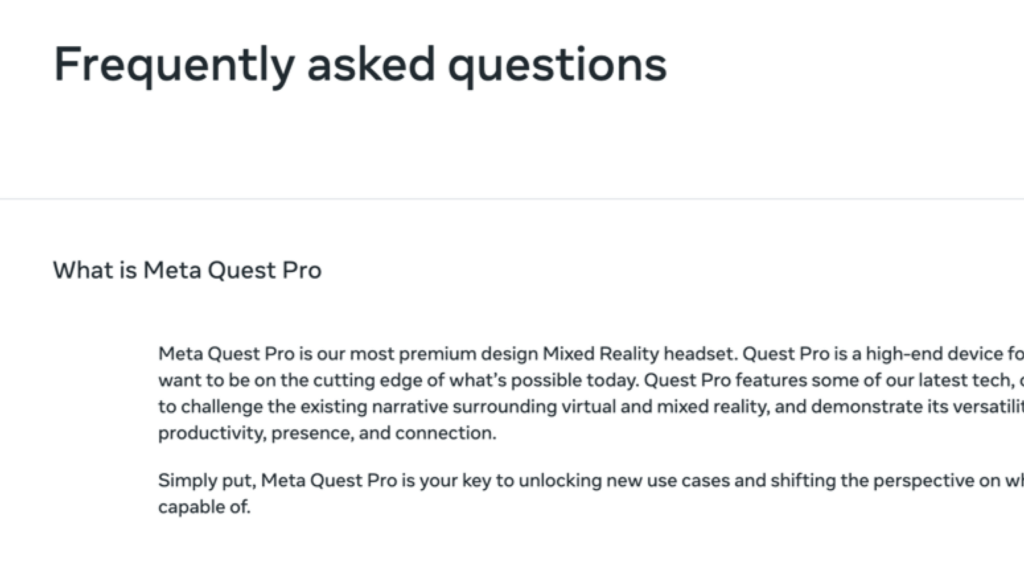Click the word "questions" in the page title

click(556, 65)
